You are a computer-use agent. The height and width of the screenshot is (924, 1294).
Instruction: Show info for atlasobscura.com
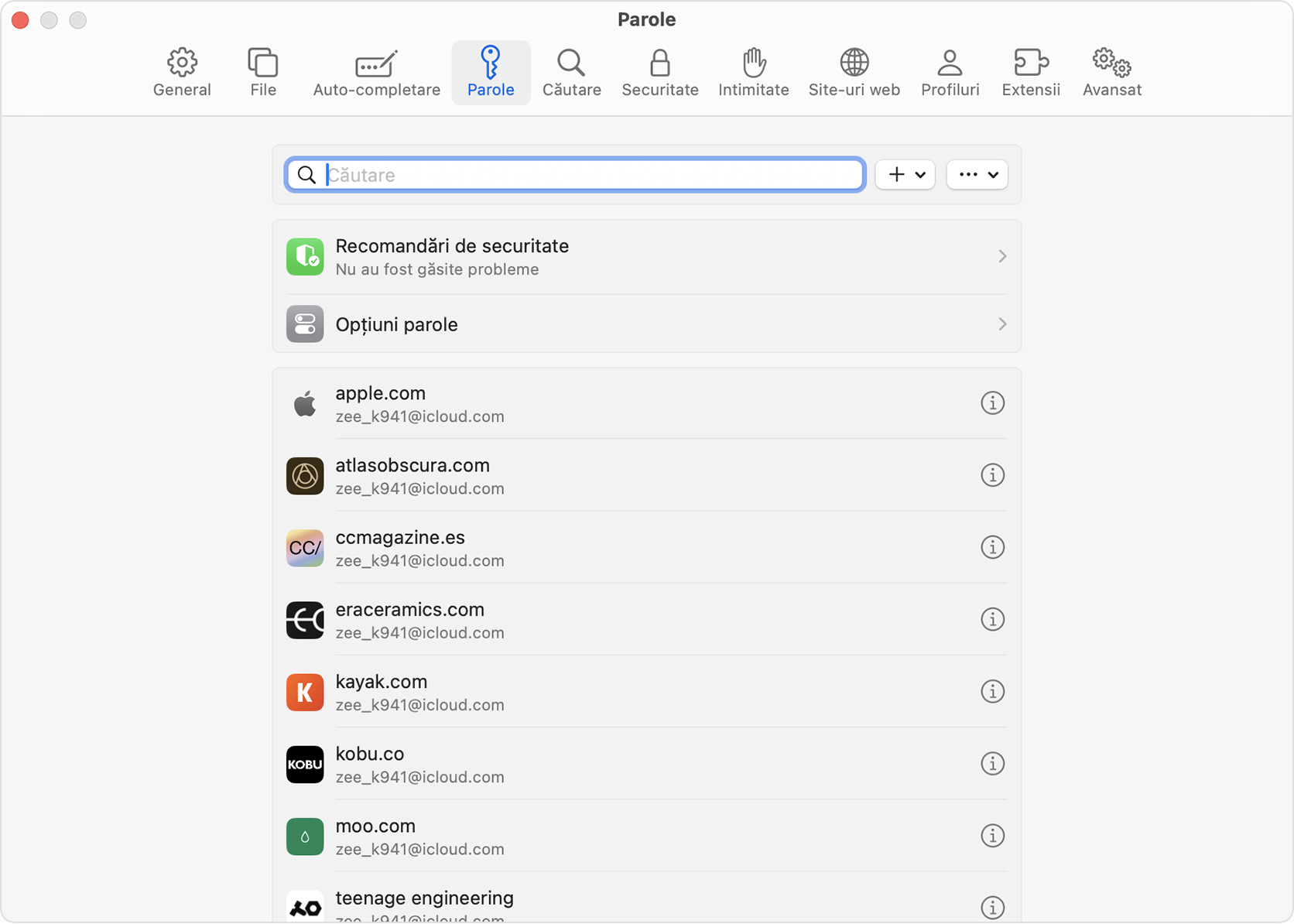pyautogui.click(x=993, y=475)
